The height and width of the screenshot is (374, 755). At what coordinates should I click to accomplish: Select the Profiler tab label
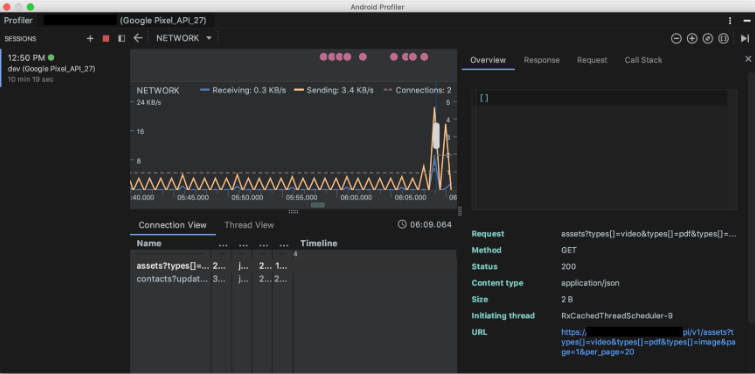click(18, 21)
